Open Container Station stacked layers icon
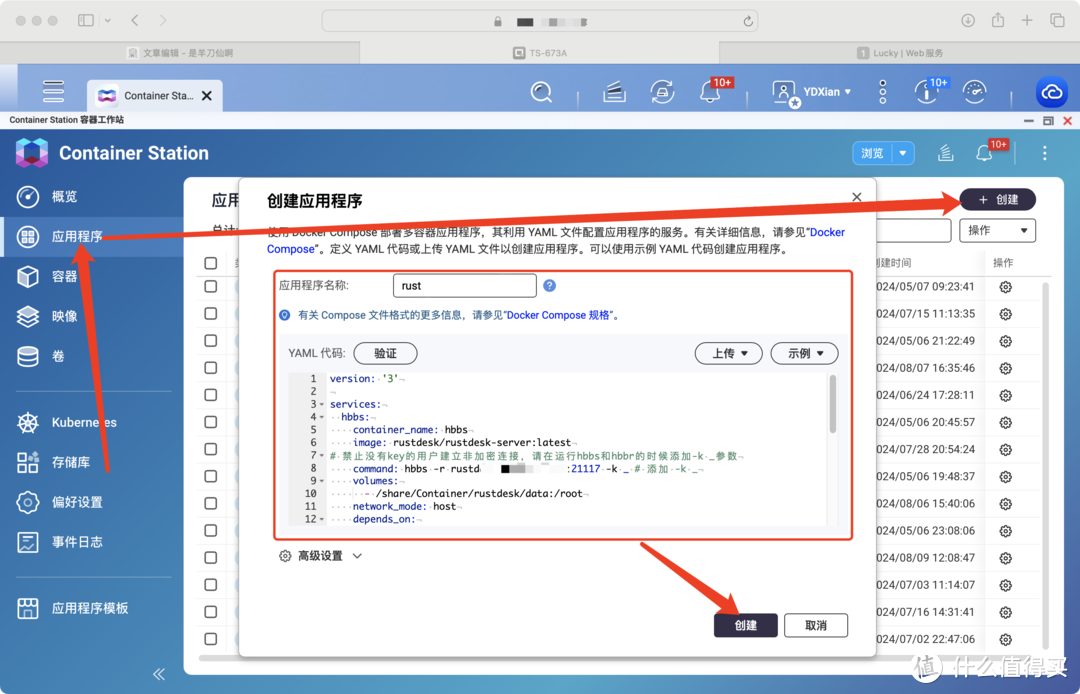The image size is (1080, 694). 946,153
